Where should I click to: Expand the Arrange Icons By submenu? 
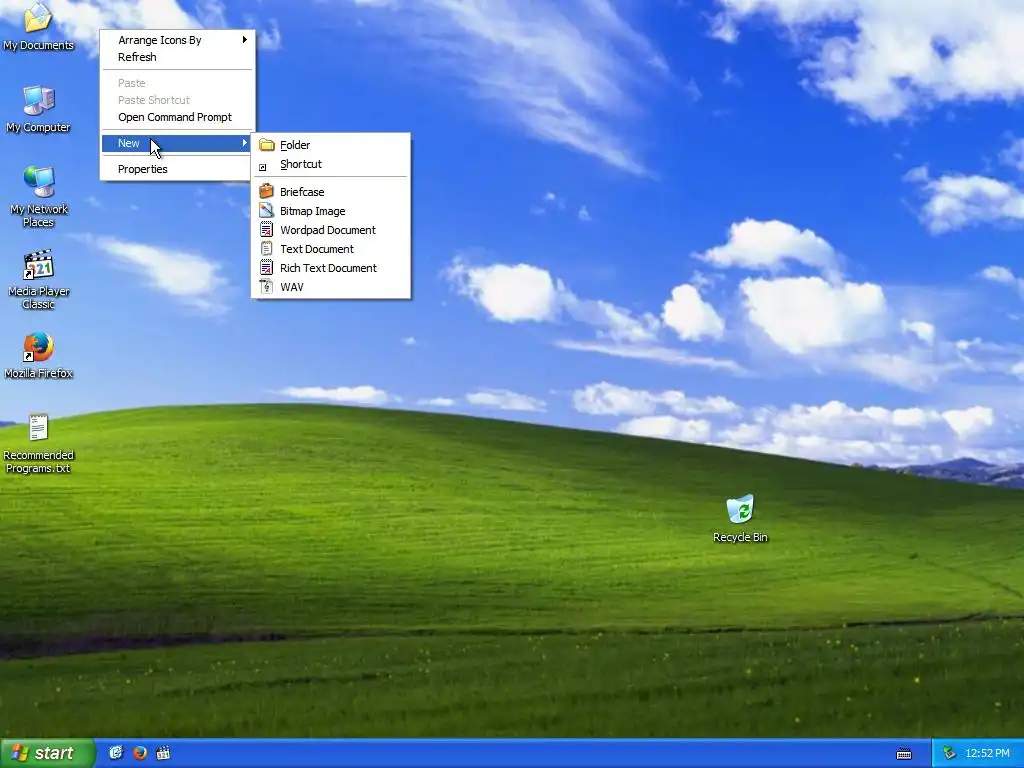[178, 40]
